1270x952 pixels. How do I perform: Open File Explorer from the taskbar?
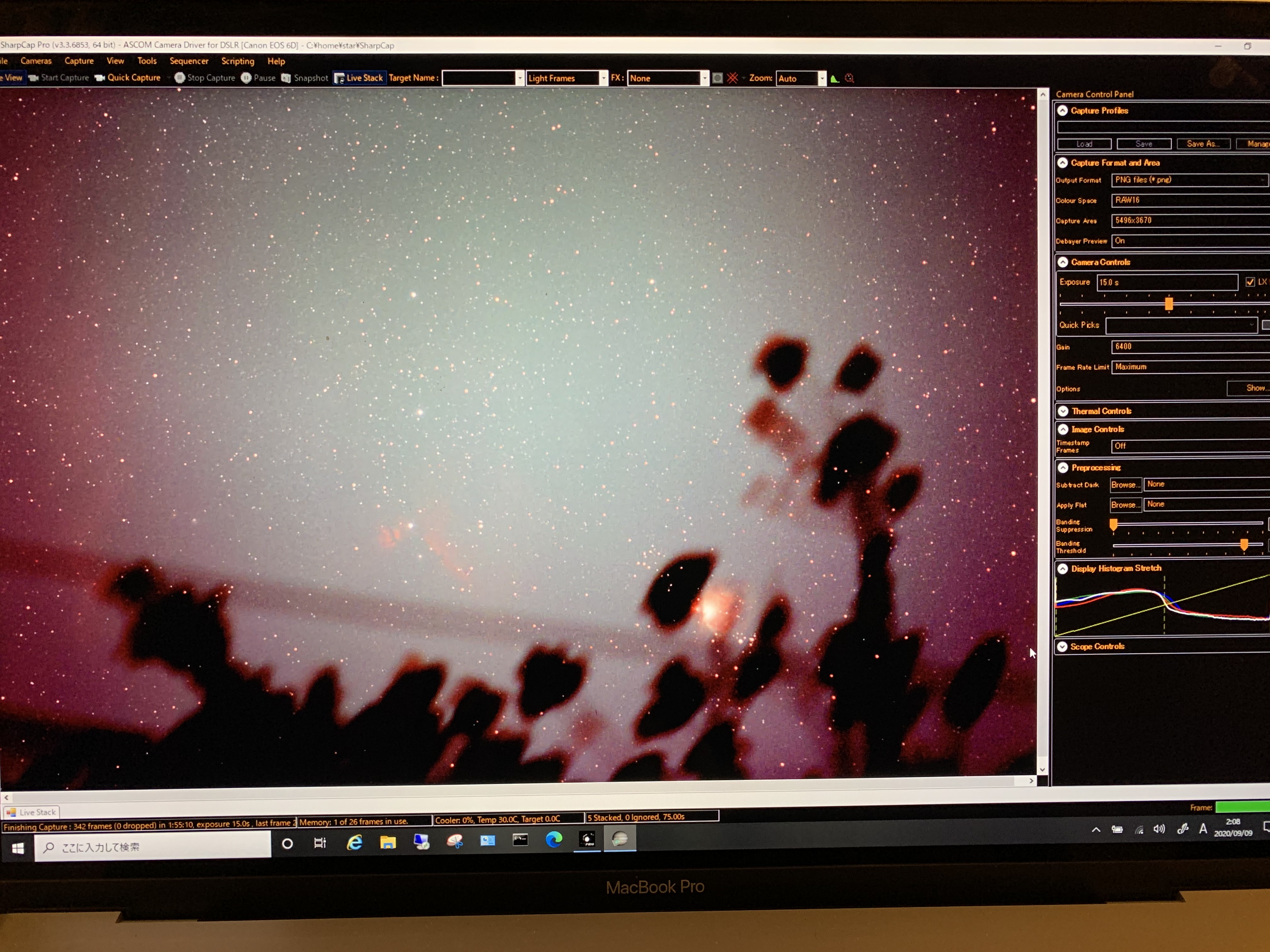click(388, 842)
